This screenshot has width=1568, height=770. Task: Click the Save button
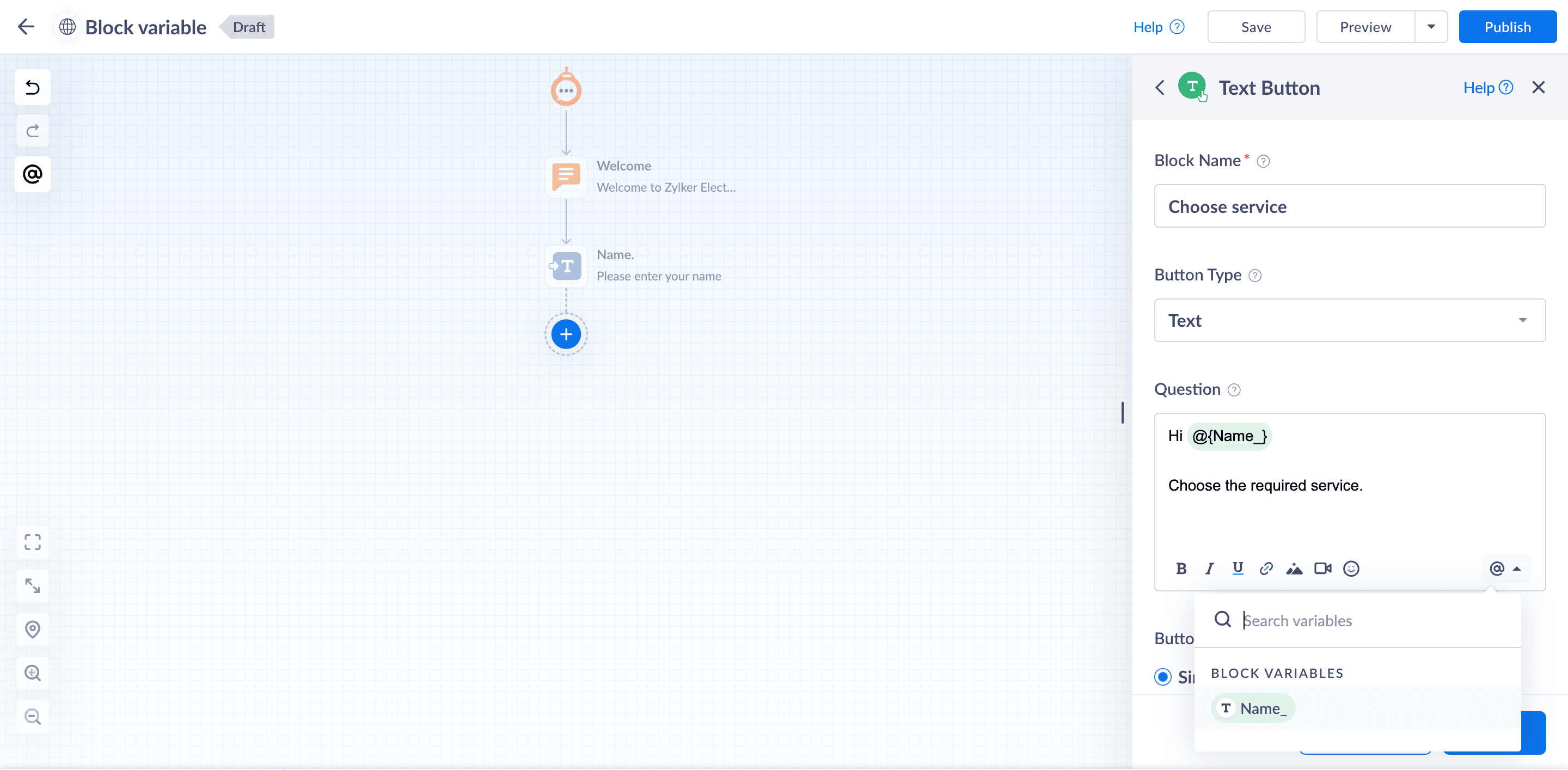1255,27
